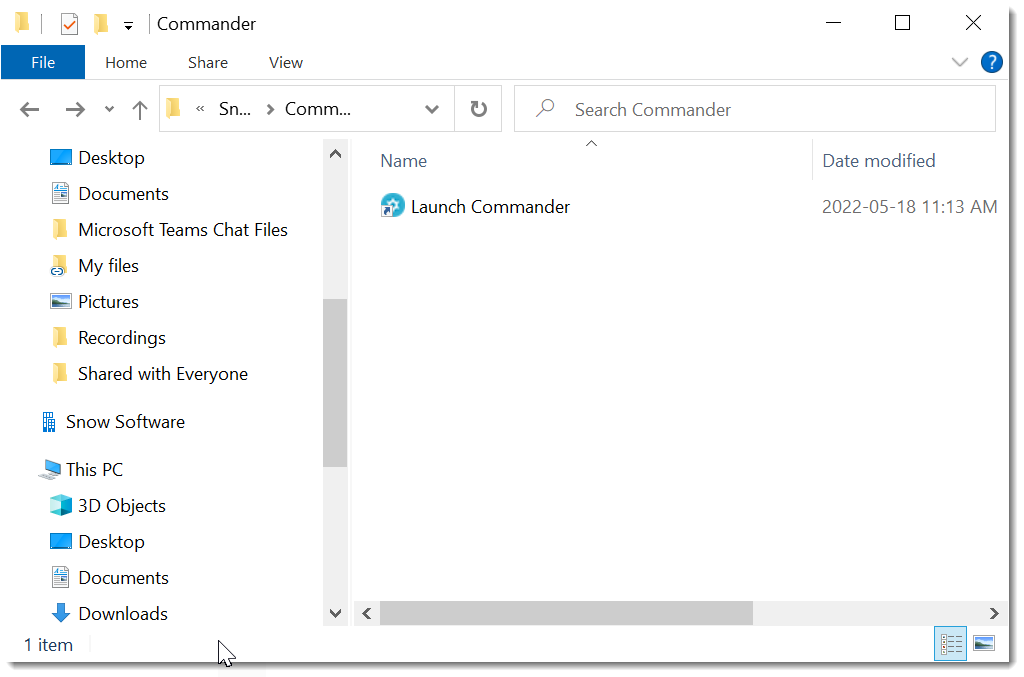Go up one folder level
The height and width of the screenshot is (677, 1024).
pos(140,110)
